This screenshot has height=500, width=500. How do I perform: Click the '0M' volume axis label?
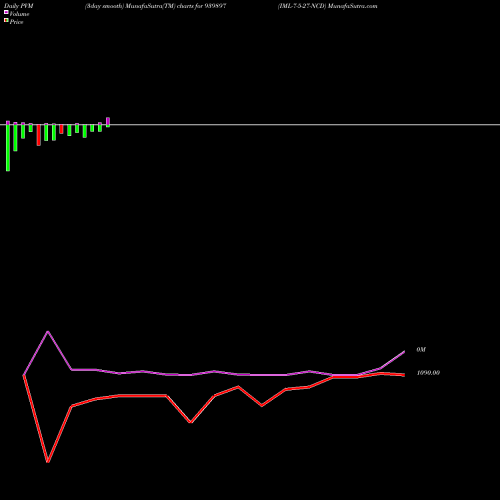[x=421, y=350]
